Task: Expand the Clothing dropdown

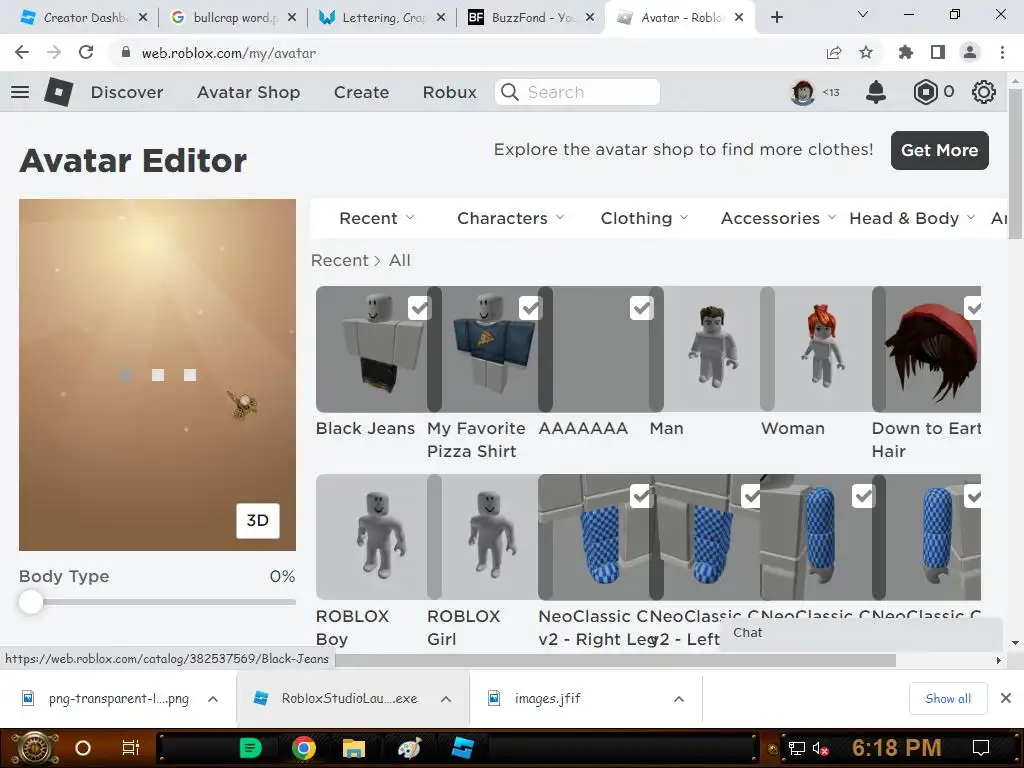Action: pyautogui.click(x=645, y=218)
